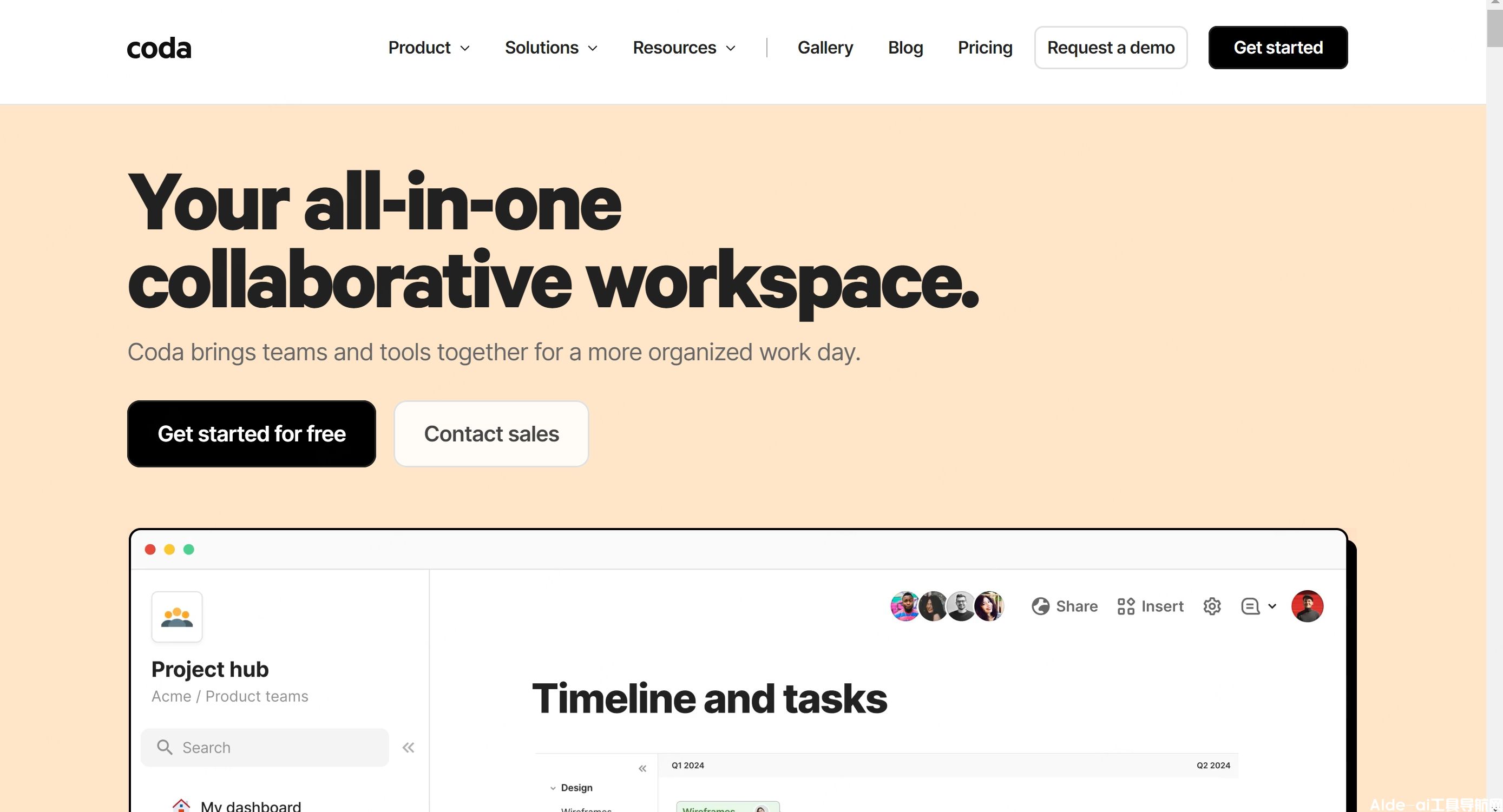Click Request a demo button

coord(1110,48)
